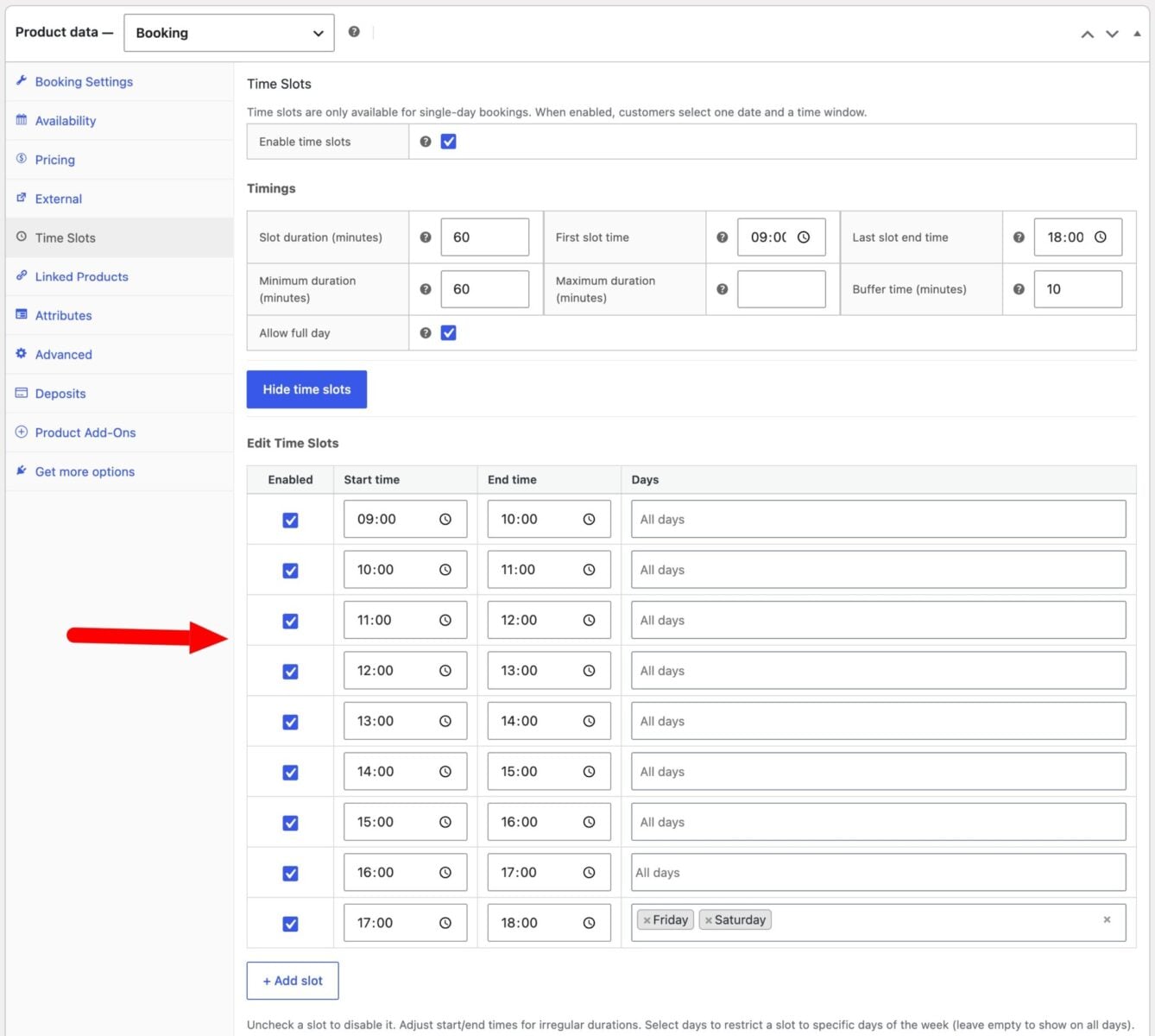This screenshot has width=1155, height=1036.
Task: Open the Deposits tab
Action: pyautogui.click(x=60, y=394)
